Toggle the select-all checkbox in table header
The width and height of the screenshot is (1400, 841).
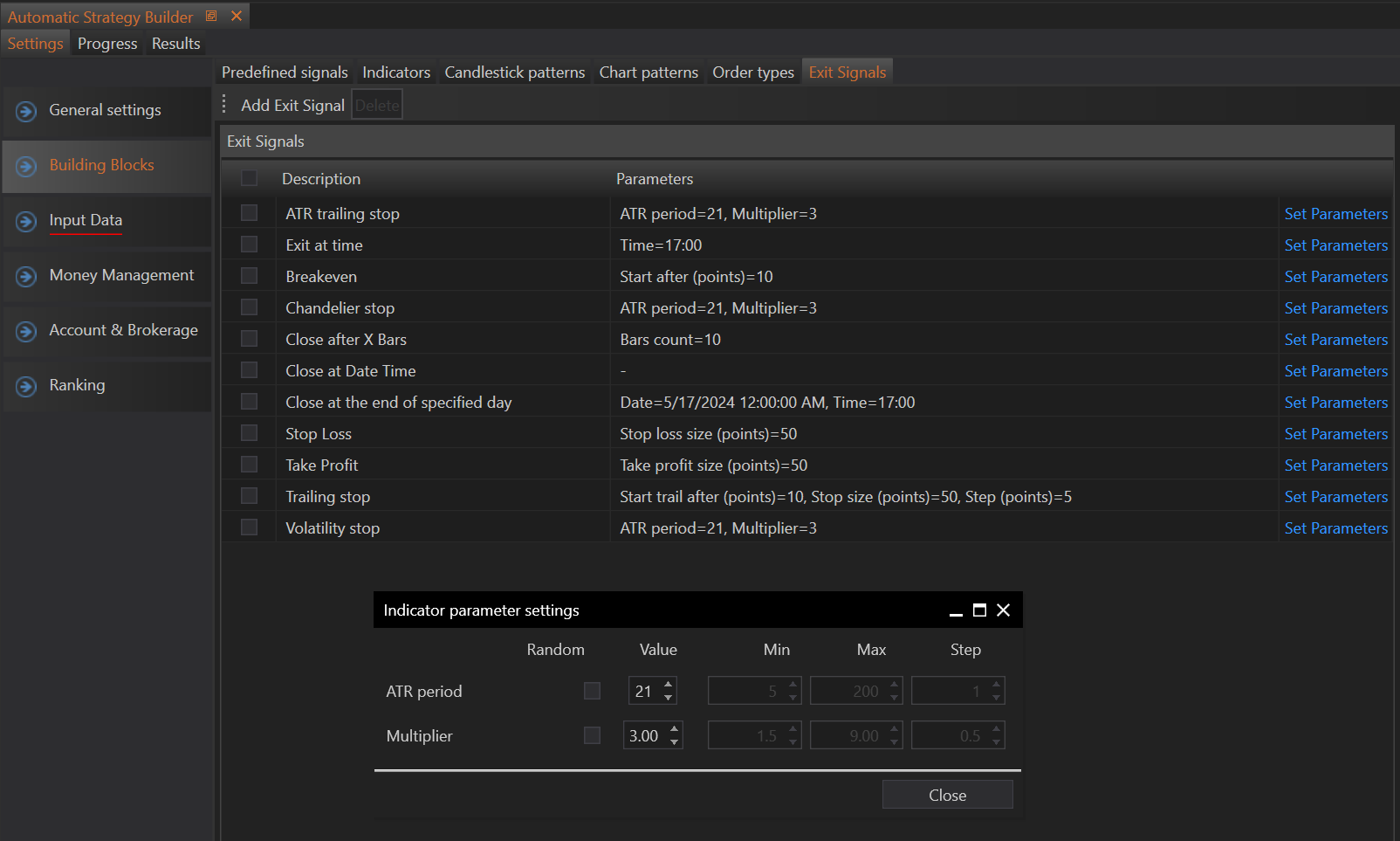click(x=250, y=178)
